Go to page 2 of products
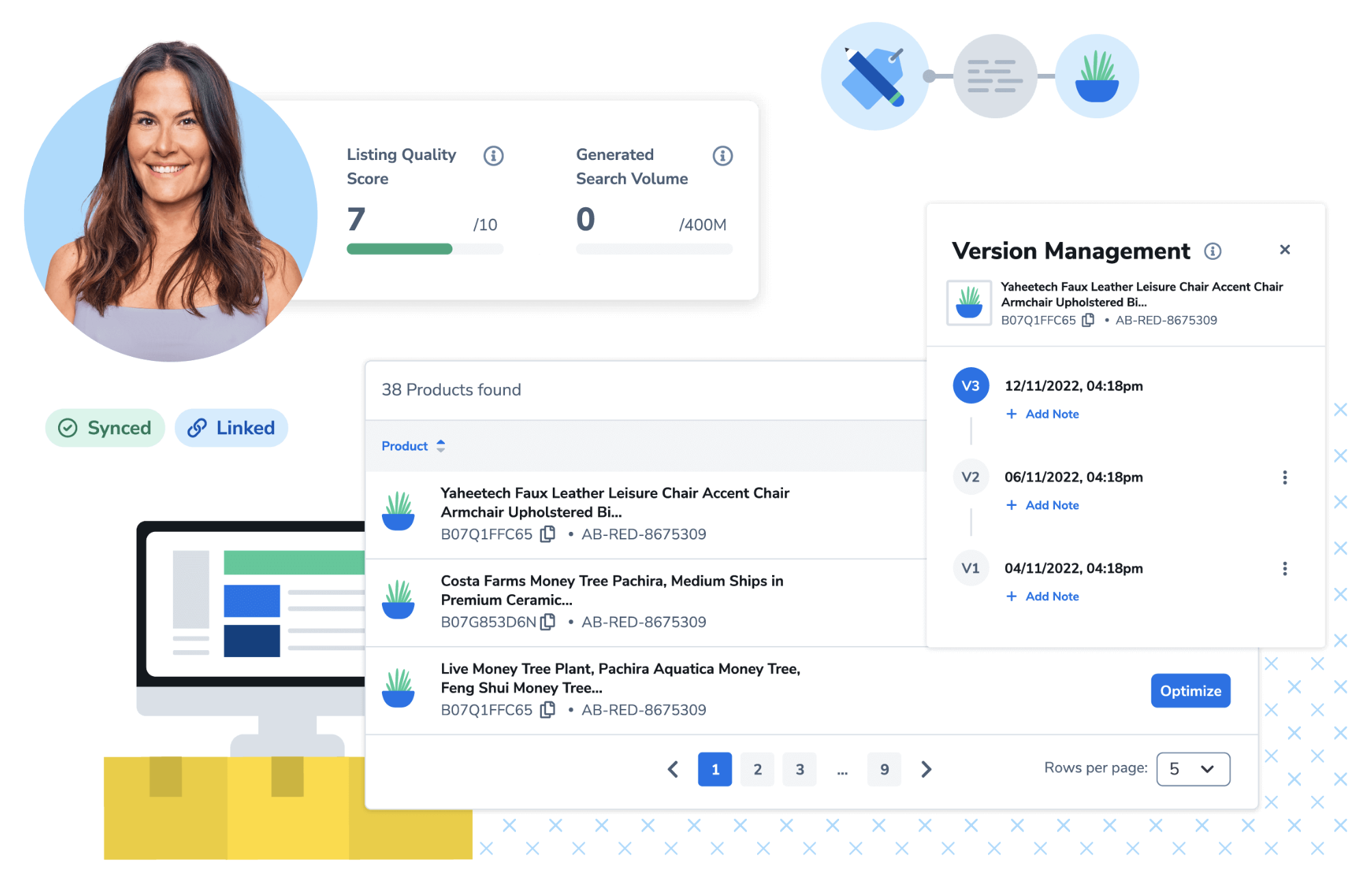Screen dimensions: 1372x886 (757, 770)
